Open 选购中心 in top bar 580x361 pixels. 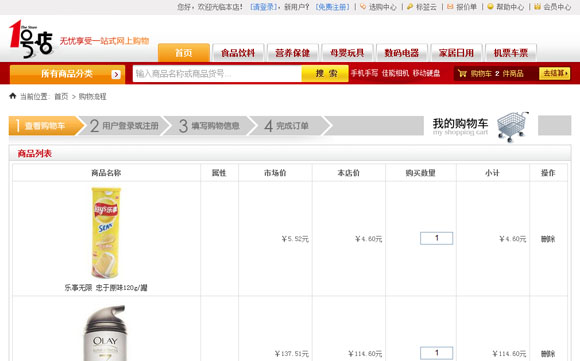tap(382, 7)
